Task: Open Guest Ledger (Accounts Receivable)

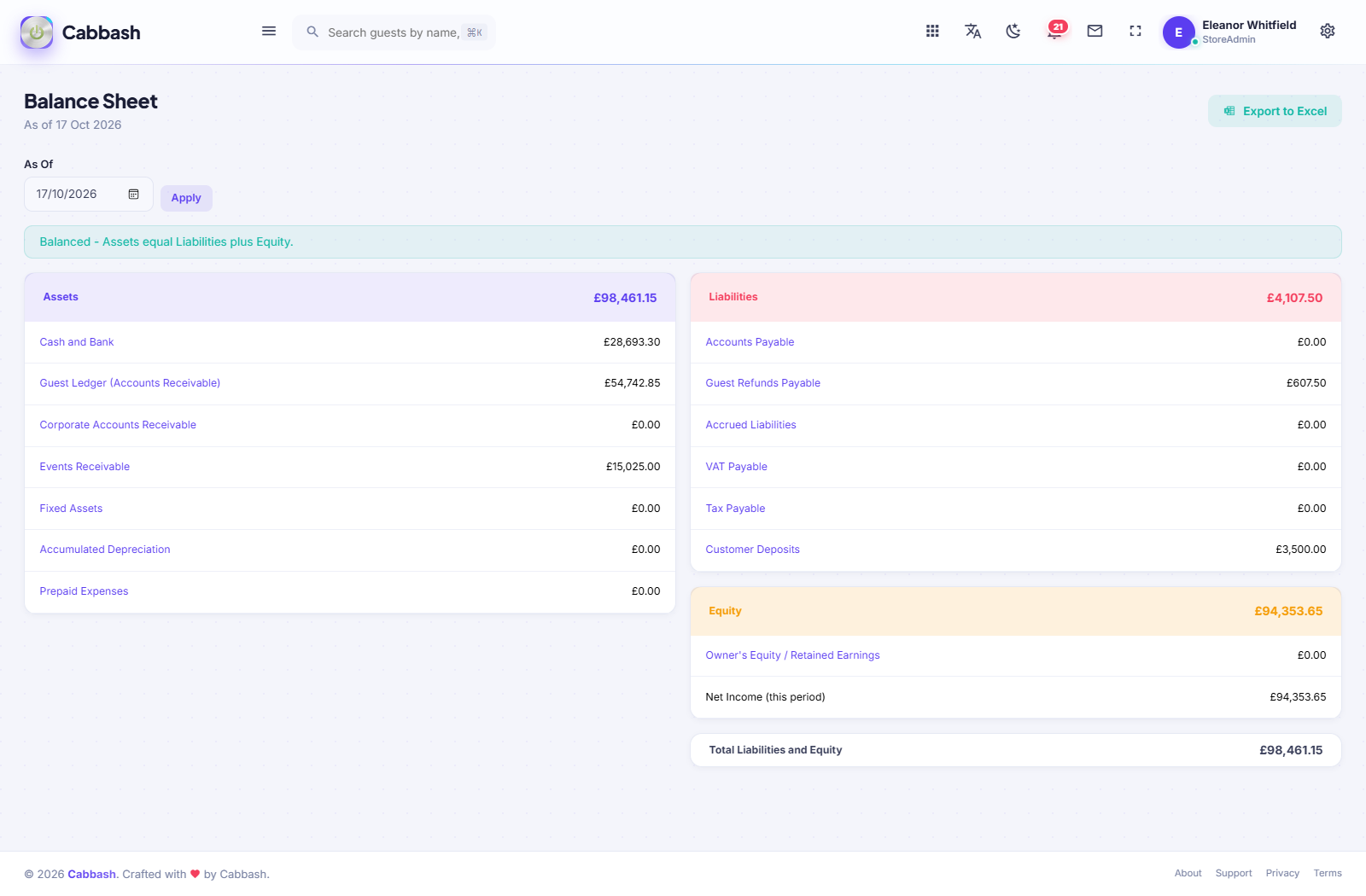Action: (130, 383)
